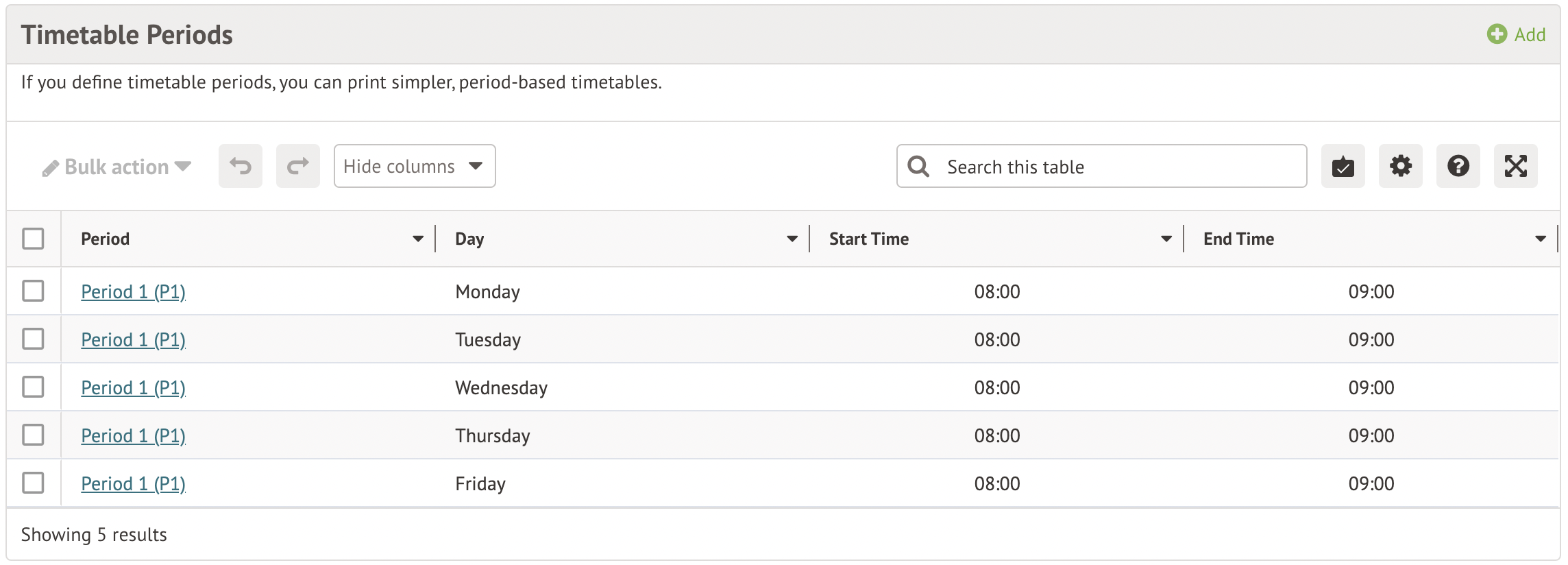The image size is (1568, 565).
Task: Open the Day column header menu arrow
Action: [x=792, y=239]
